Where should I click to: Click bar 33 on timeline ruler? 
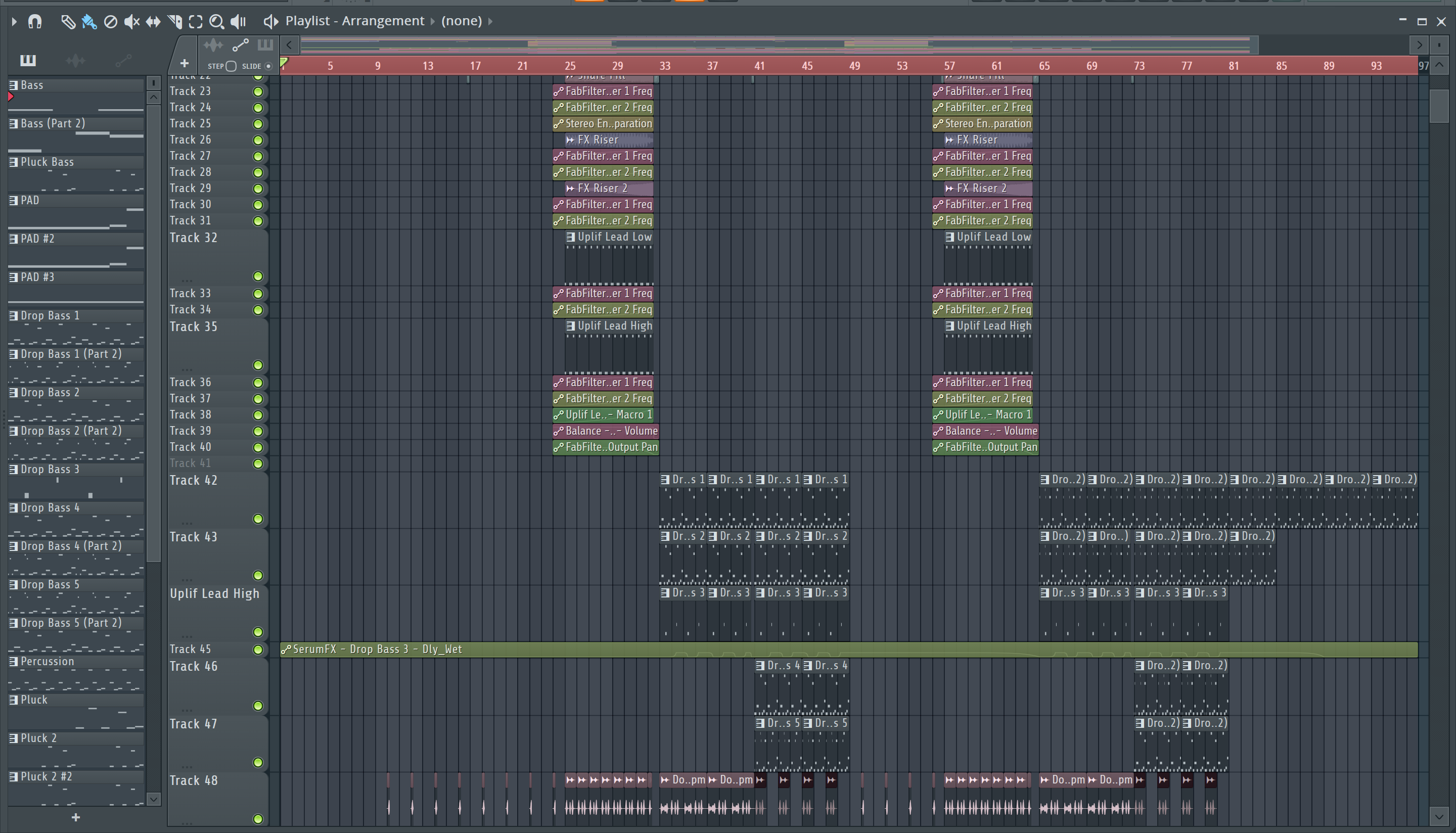coord(665,66)
